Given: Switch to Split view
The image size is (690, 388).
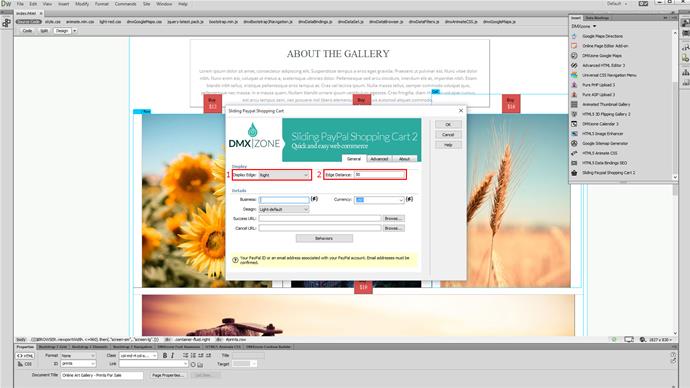Looking at the screenshot, I should [44, 31].
